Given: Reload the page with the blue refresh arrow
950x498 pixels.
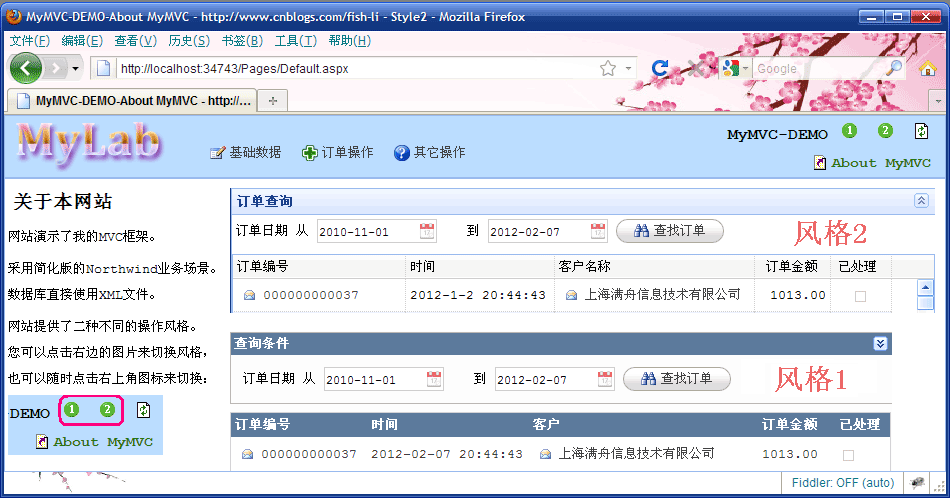Looking at the screenshot, I should 660,68.
